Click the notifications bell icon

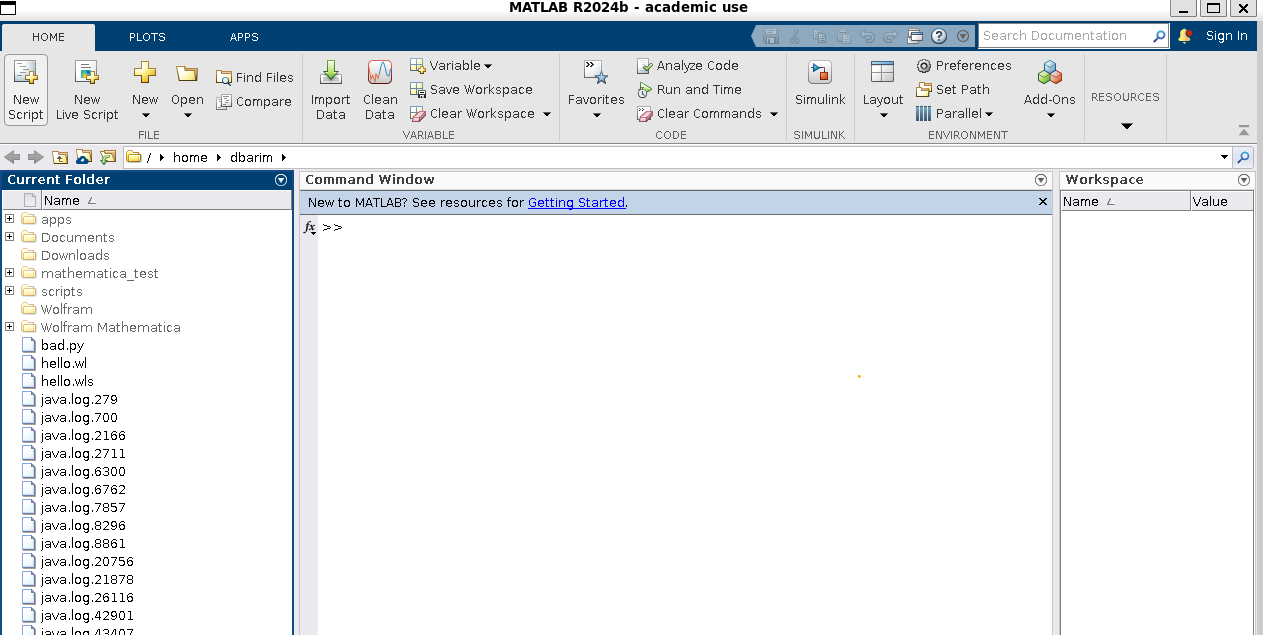[x=1185, y=36]
